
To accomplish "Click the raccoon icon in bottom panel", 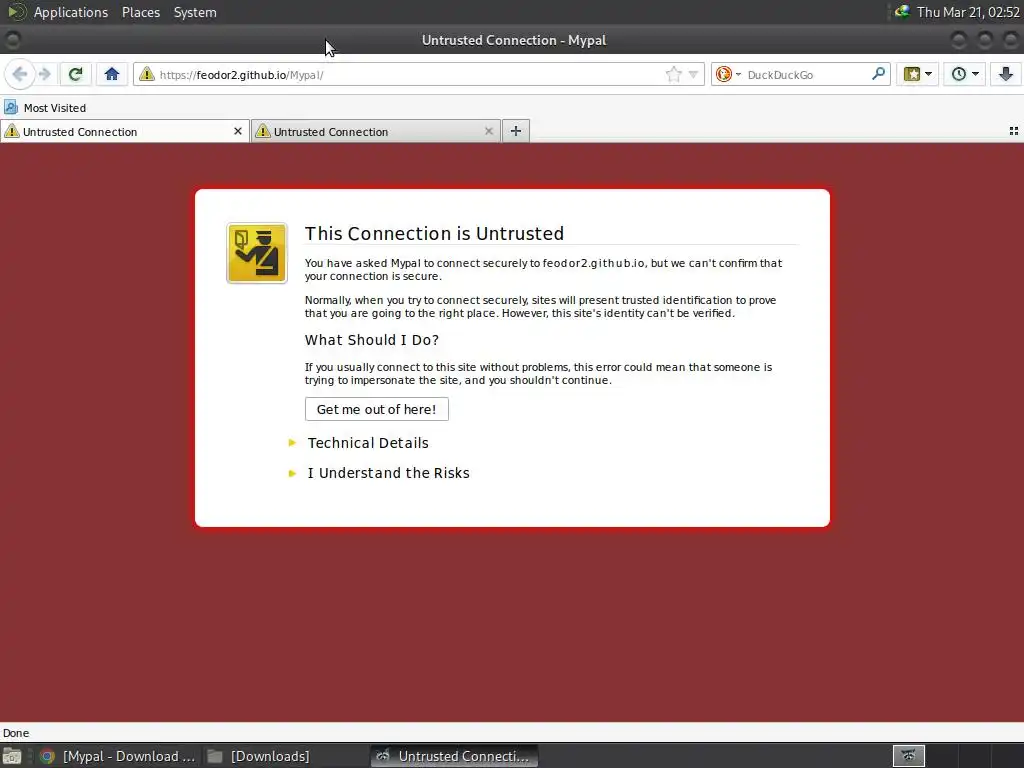I will [908, 756].
